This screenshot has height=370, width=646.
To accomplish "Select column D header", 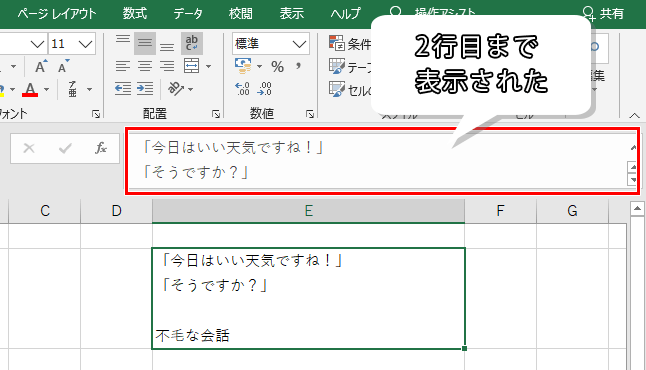I will coord(116,211).
